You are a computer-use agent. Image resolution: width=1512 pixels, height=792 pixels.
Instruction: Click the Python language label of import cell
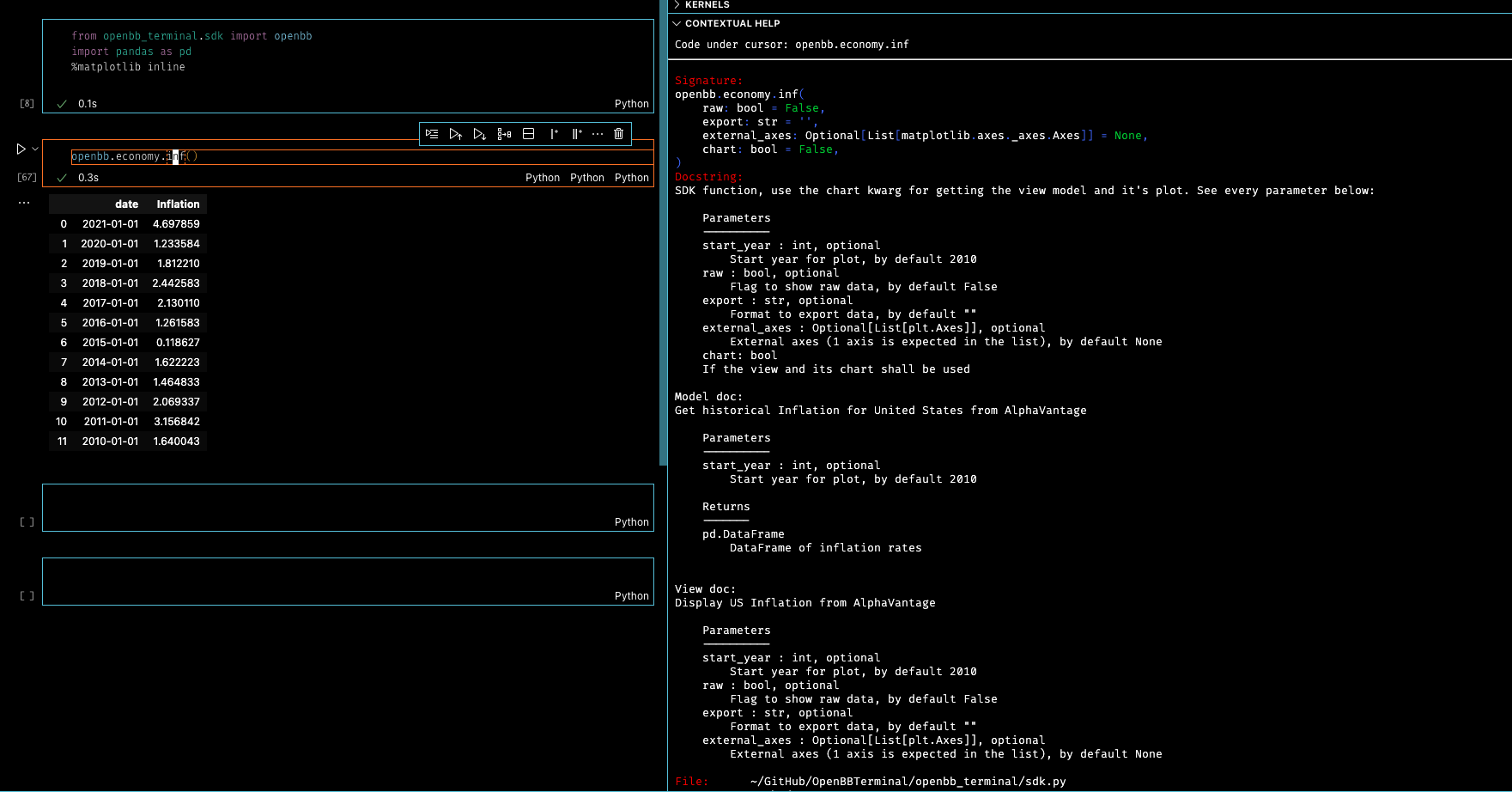pos(632,104)
